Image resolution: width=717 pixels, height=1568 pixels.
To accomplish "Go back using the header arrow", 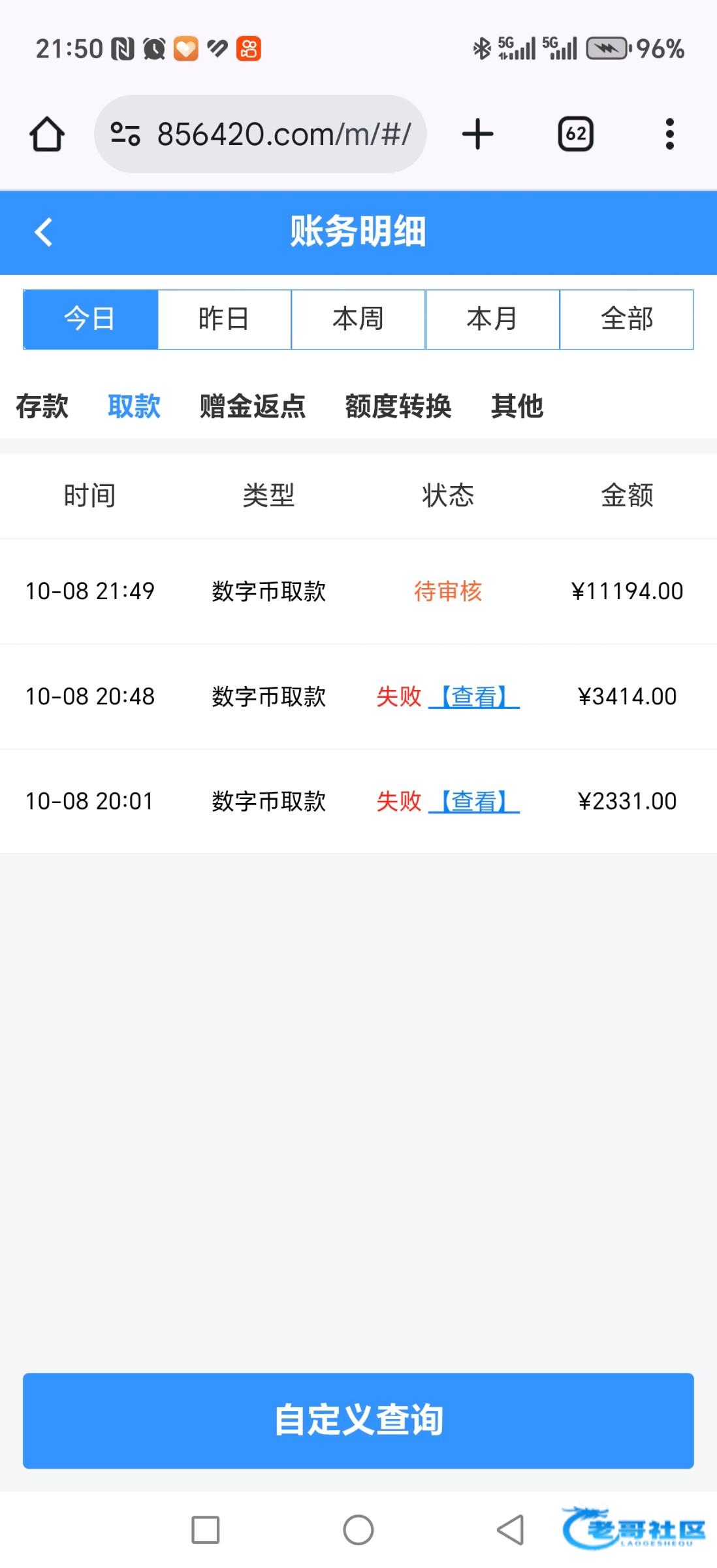I will pos(44,232).
